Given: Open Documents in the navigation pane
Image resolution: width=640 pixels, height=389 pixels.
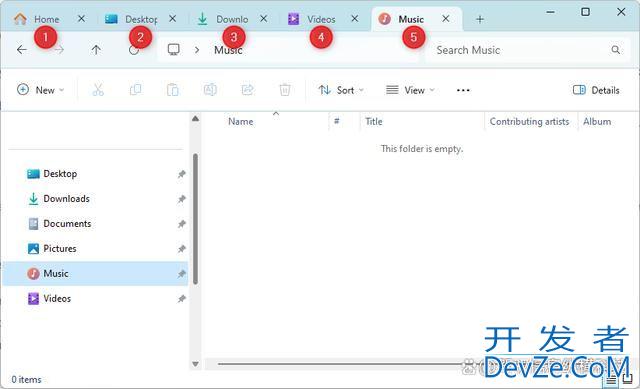Looking at the screenshot, I should (x=96, y=224).
